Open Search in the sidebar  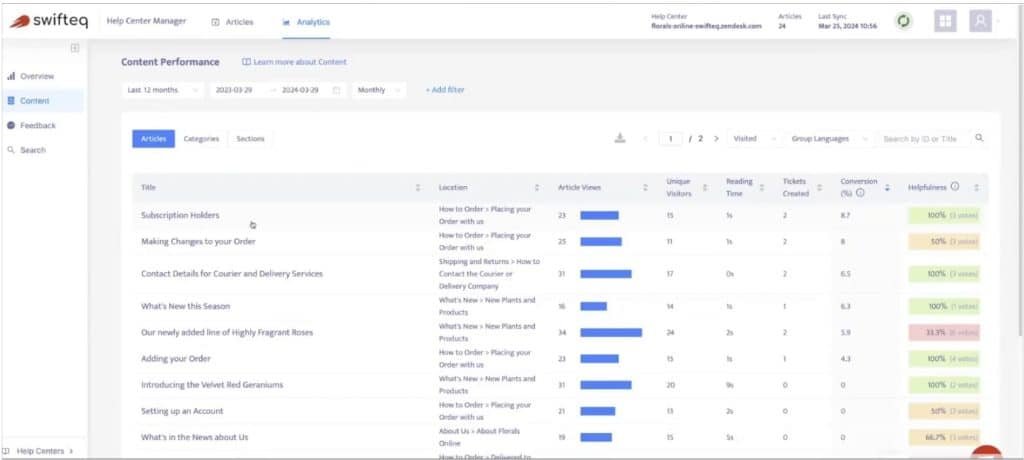43,150
